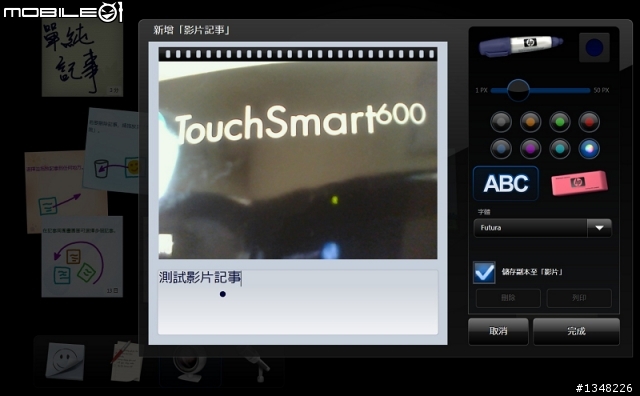The image size is (640, 396).
Task: Click the 刪除 delete button
Action: click(x=508, y=298)
